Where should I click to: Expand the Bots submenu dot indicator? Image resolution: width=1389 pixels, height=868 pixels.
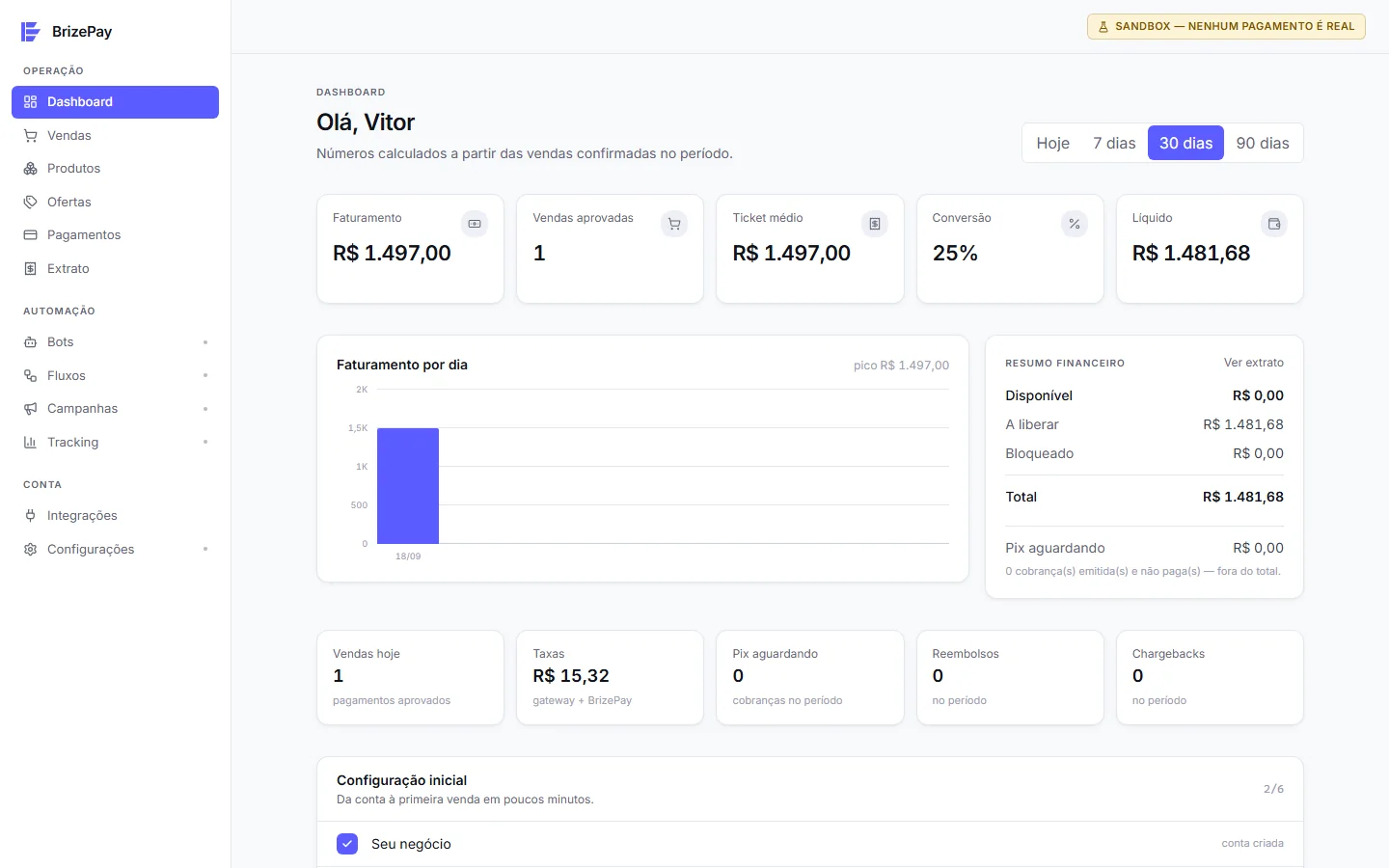pos(205,342)
